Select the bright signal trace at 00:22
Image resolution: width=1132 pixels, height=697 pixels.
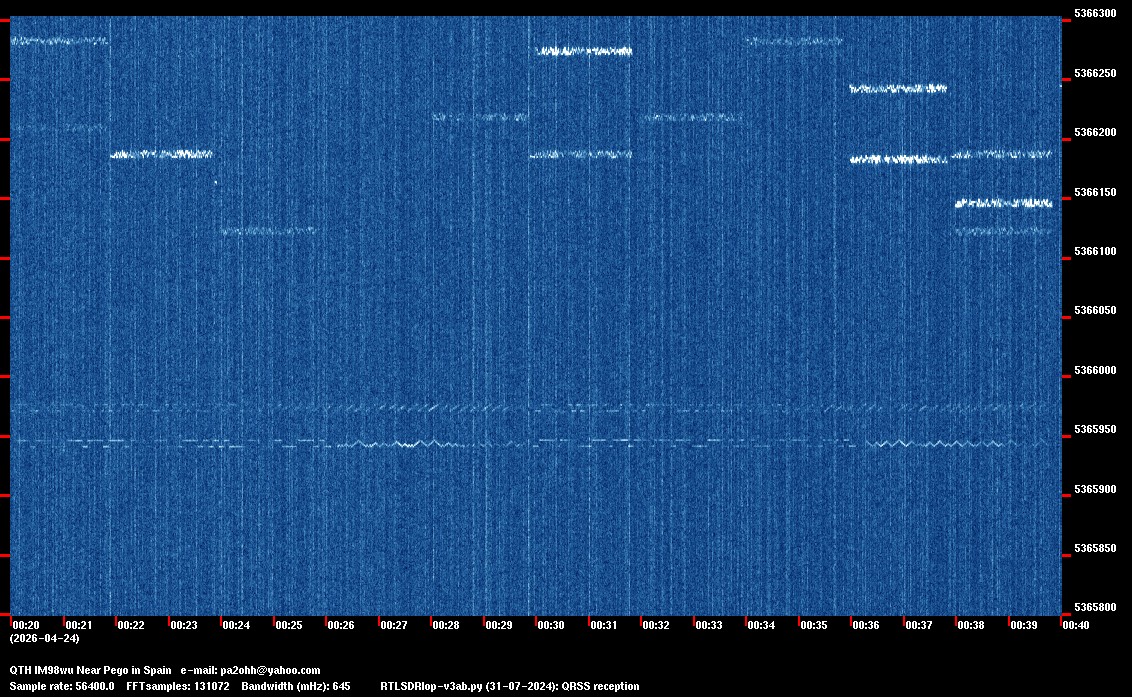[161, 154]
